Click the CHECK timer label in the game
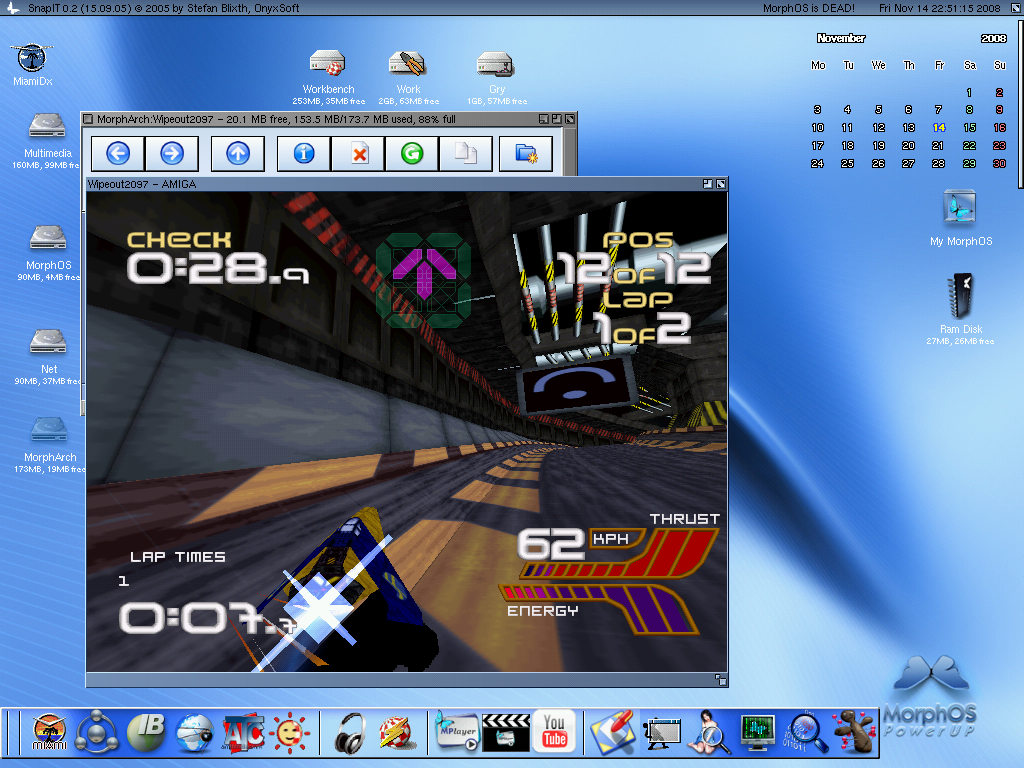Screen dimensions: 1024x768 (x=179, y=240)
